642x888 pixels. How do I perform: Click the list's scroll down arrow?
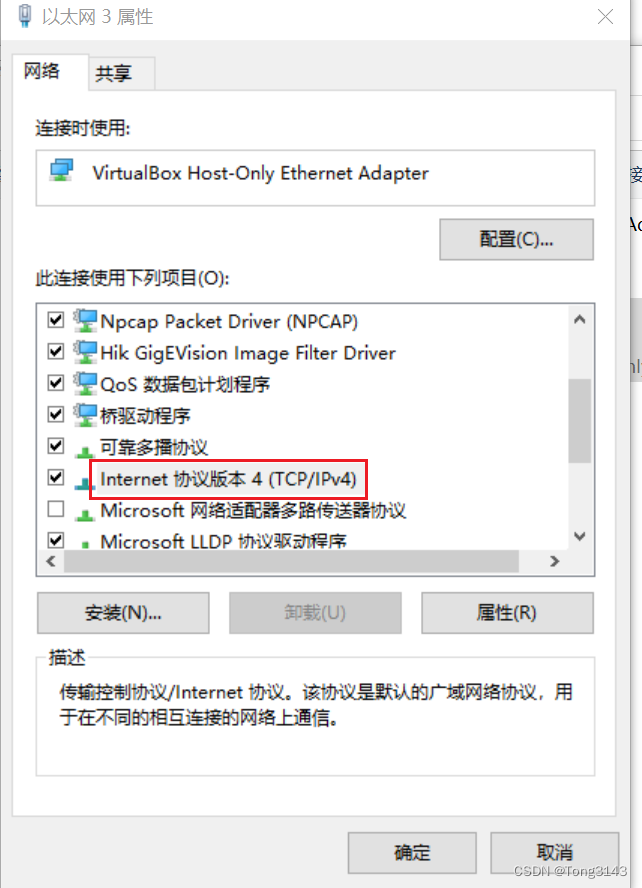(x=580, y=536)
